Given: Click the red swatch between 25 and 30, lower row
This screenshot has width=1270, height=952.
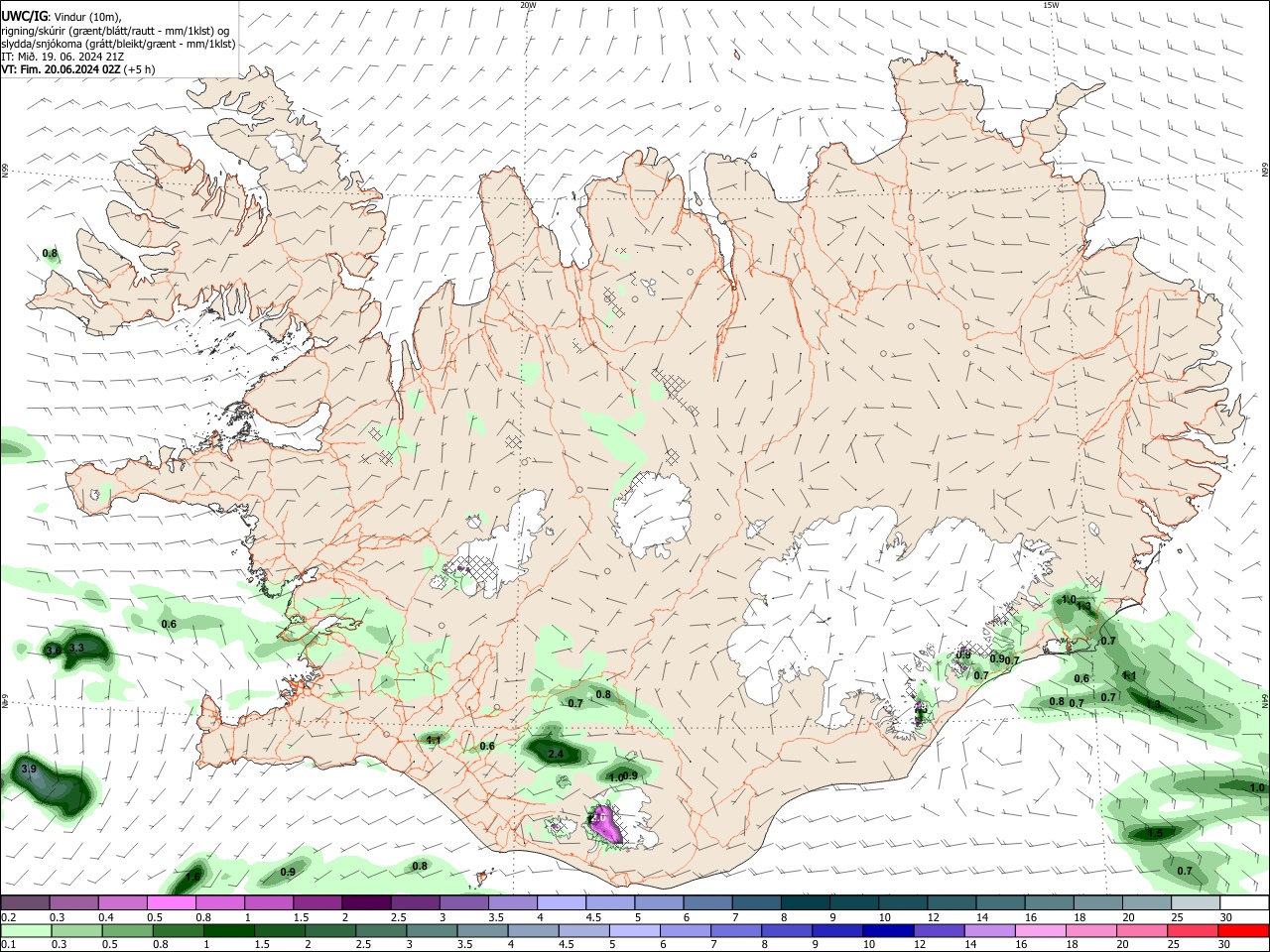Looking at the screenshot, I should 1193,930.
